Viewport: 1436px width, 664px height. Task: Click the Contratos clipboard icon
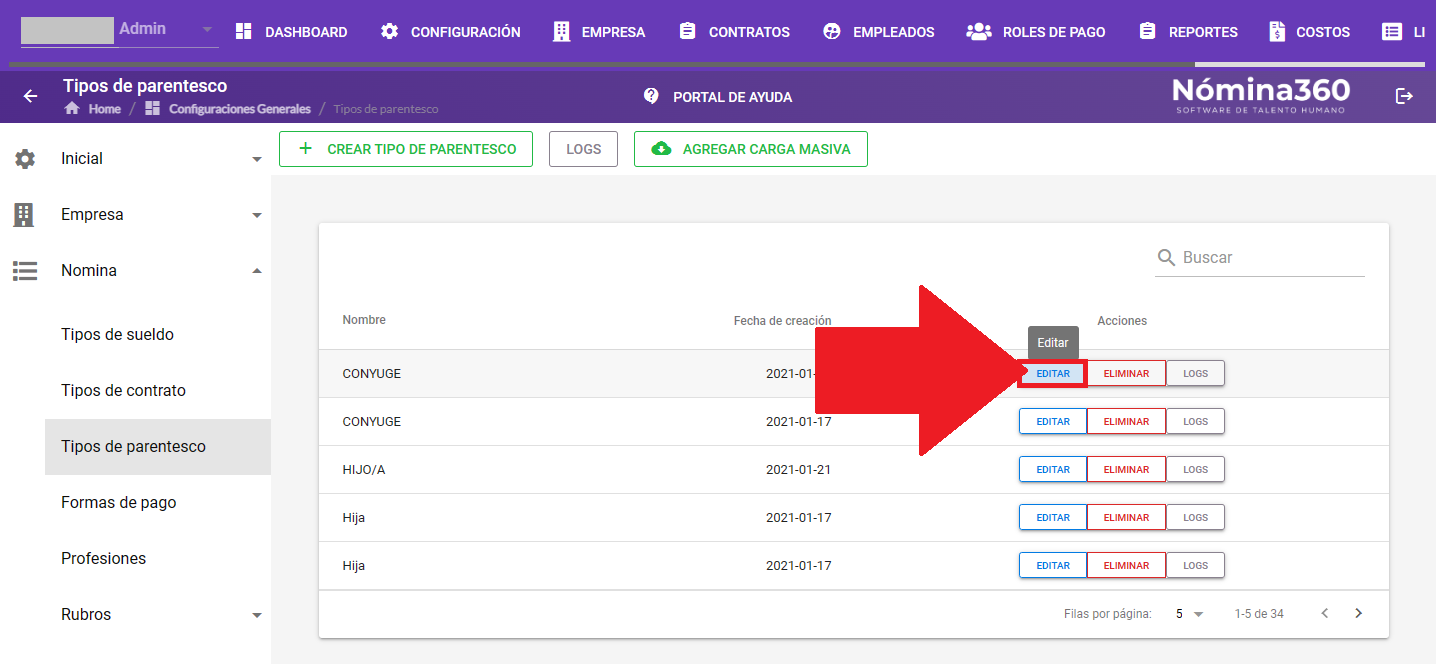(x=687, y=32)
